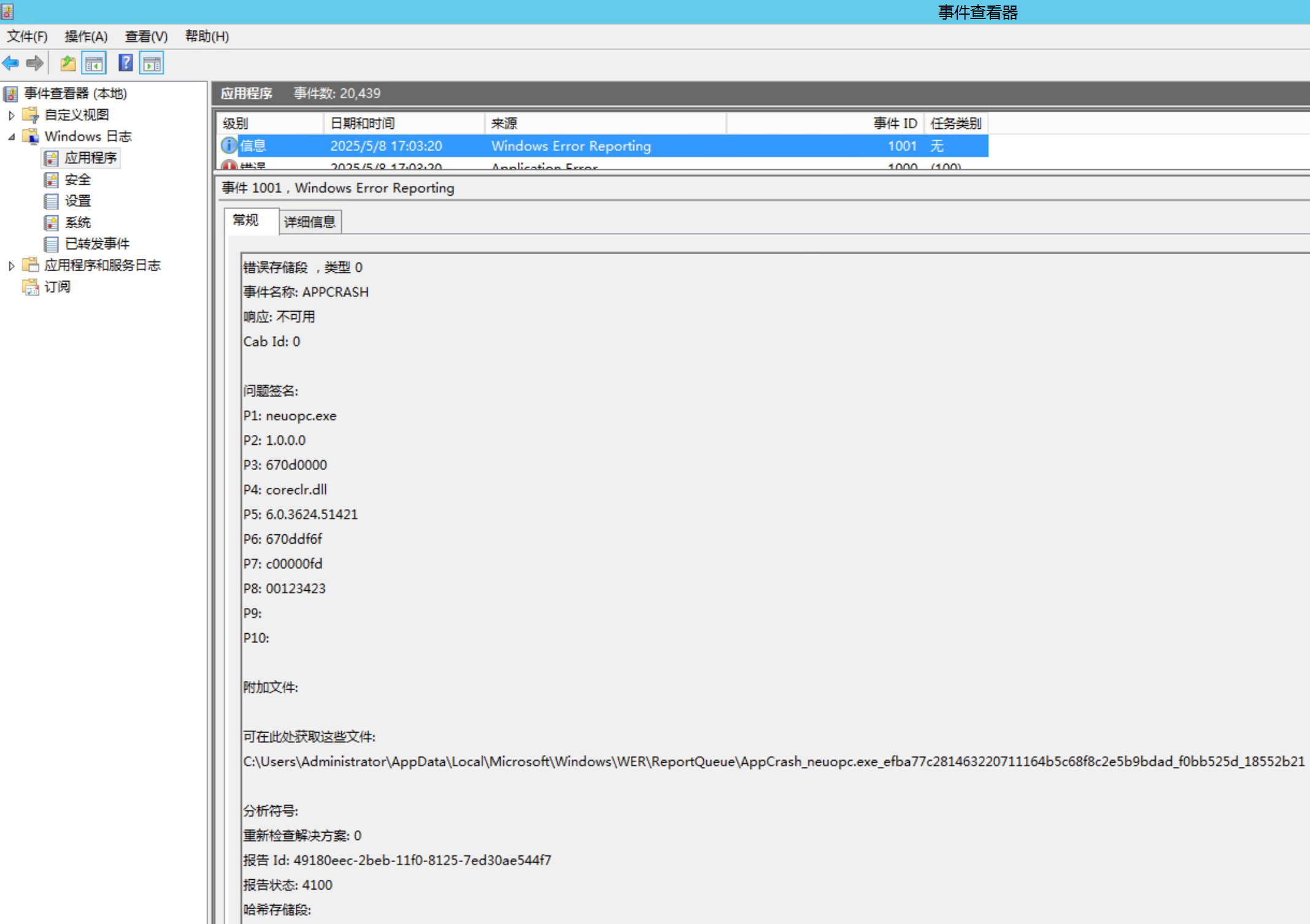Viewport: 1310px width, 924px height.
Task: Sort by the 级别 column header
Action: click(x=270, y=123)
